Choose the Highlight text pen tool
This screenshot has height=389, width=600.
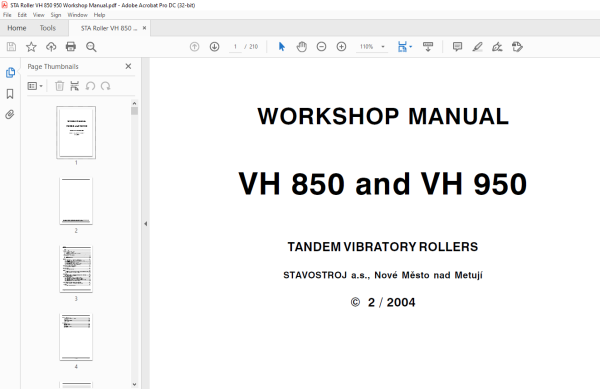click(477, 47)
